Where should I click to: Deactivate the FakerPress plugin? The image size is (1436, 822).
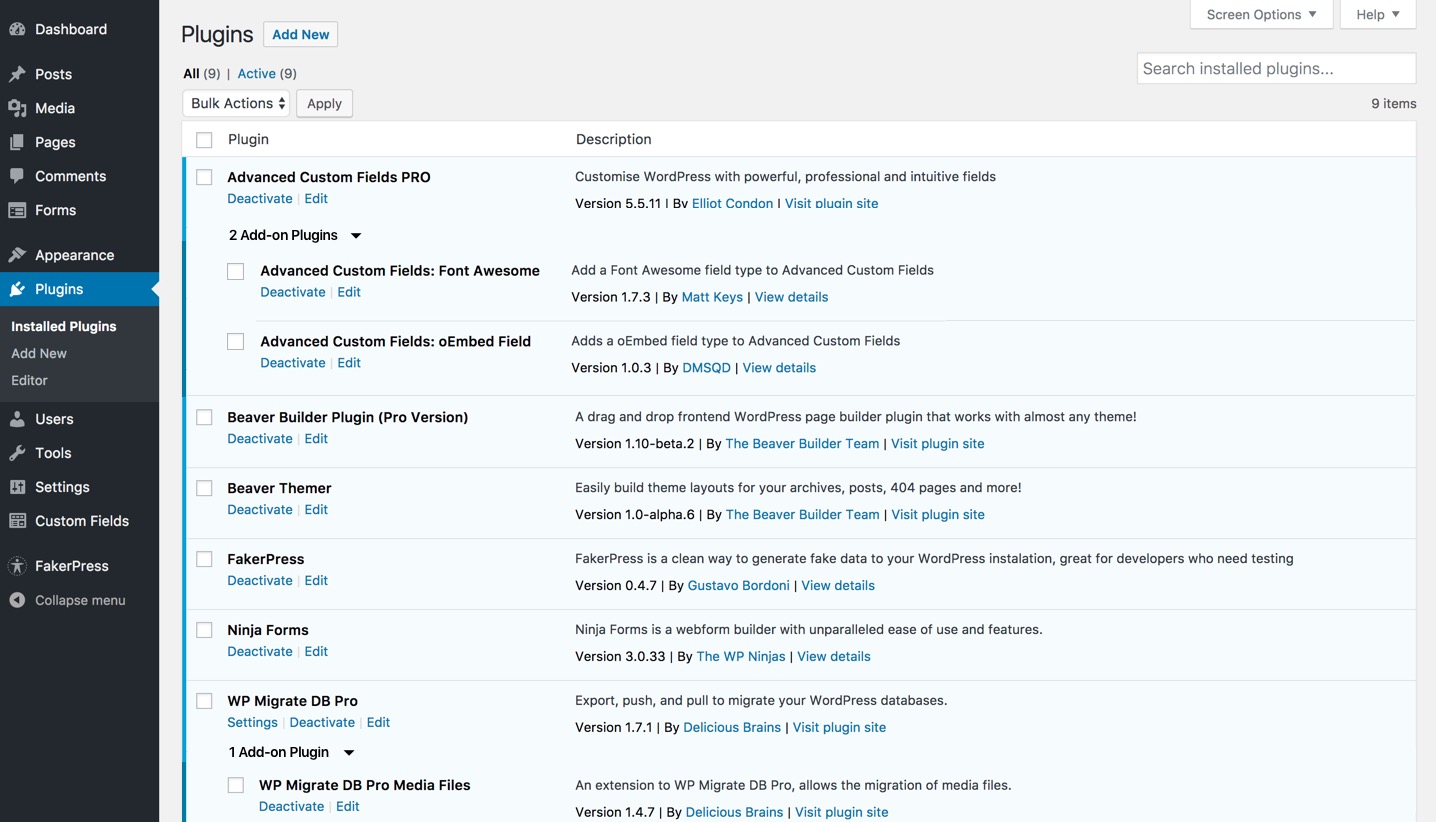(x=260, y=580)
